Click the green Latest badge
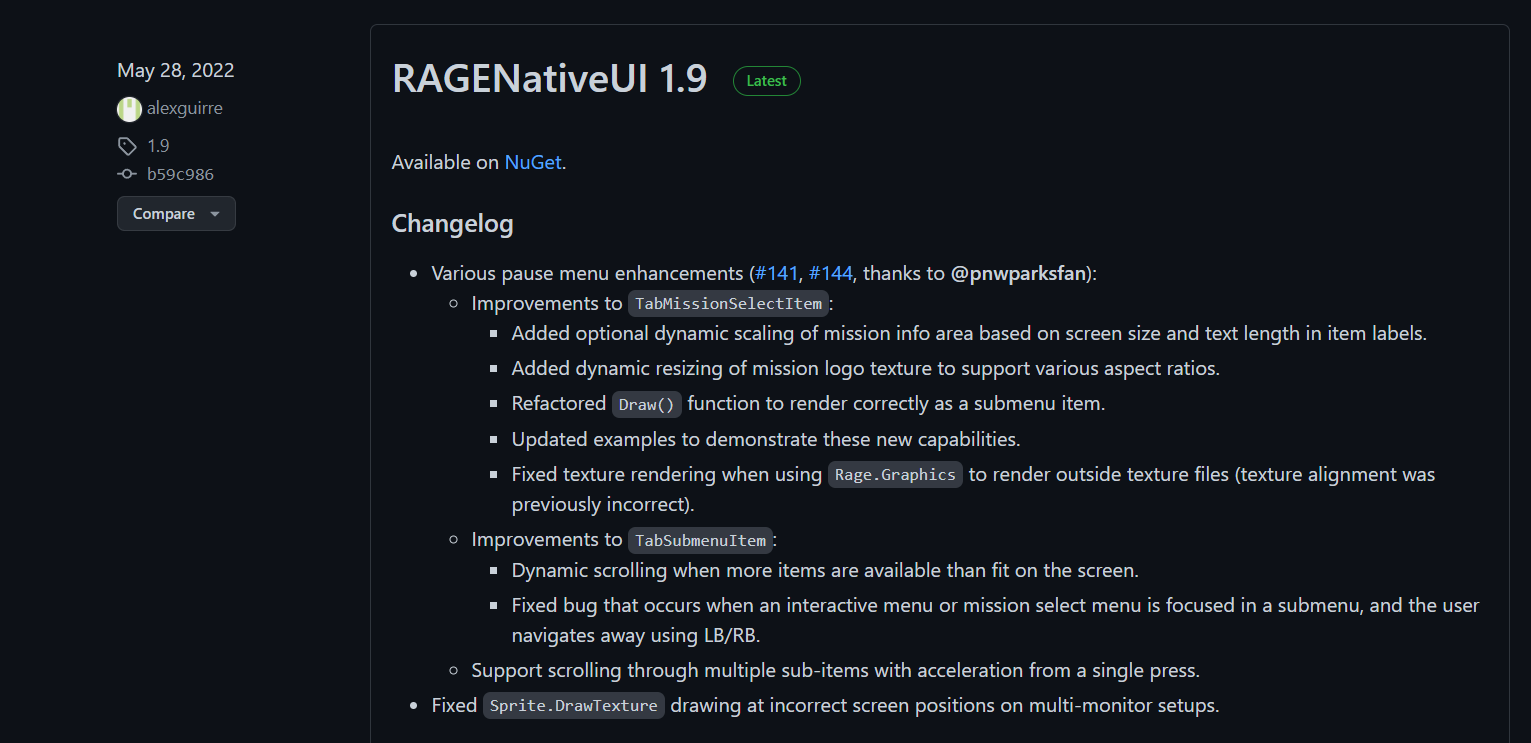 click(766, 81)
